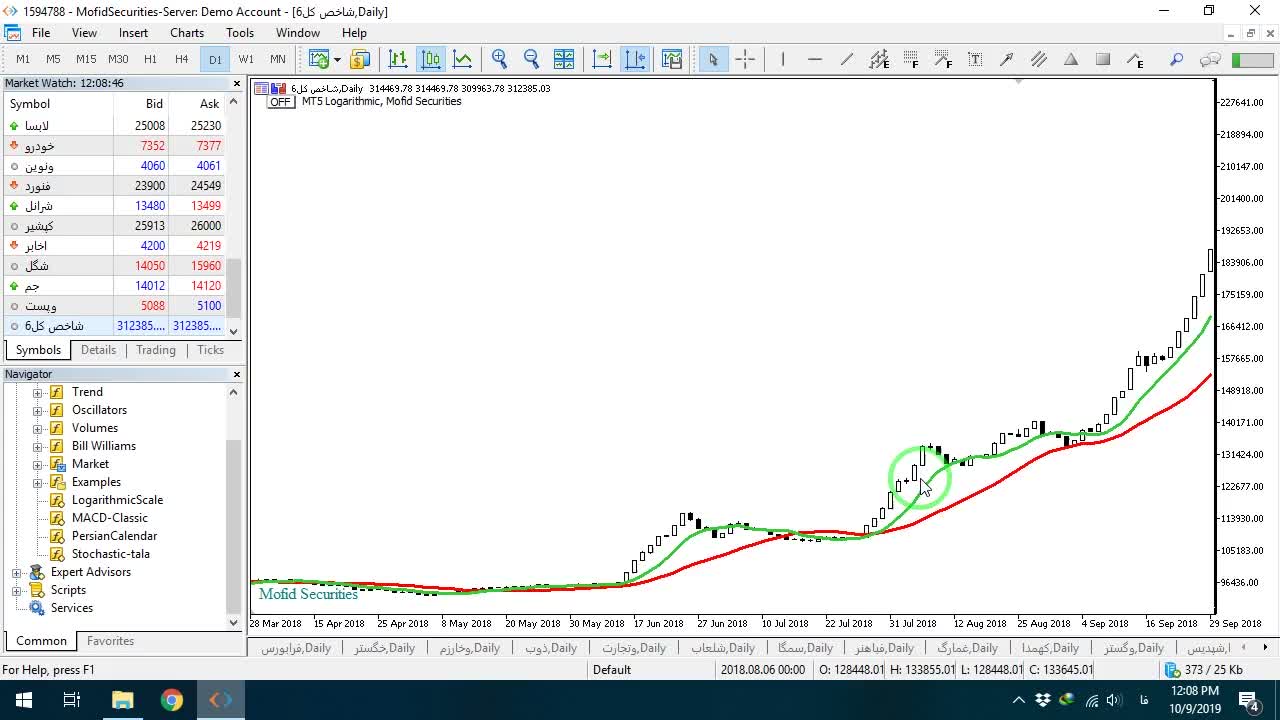Click the OFF button on chart
The image size is (1280, 720).
280,102
